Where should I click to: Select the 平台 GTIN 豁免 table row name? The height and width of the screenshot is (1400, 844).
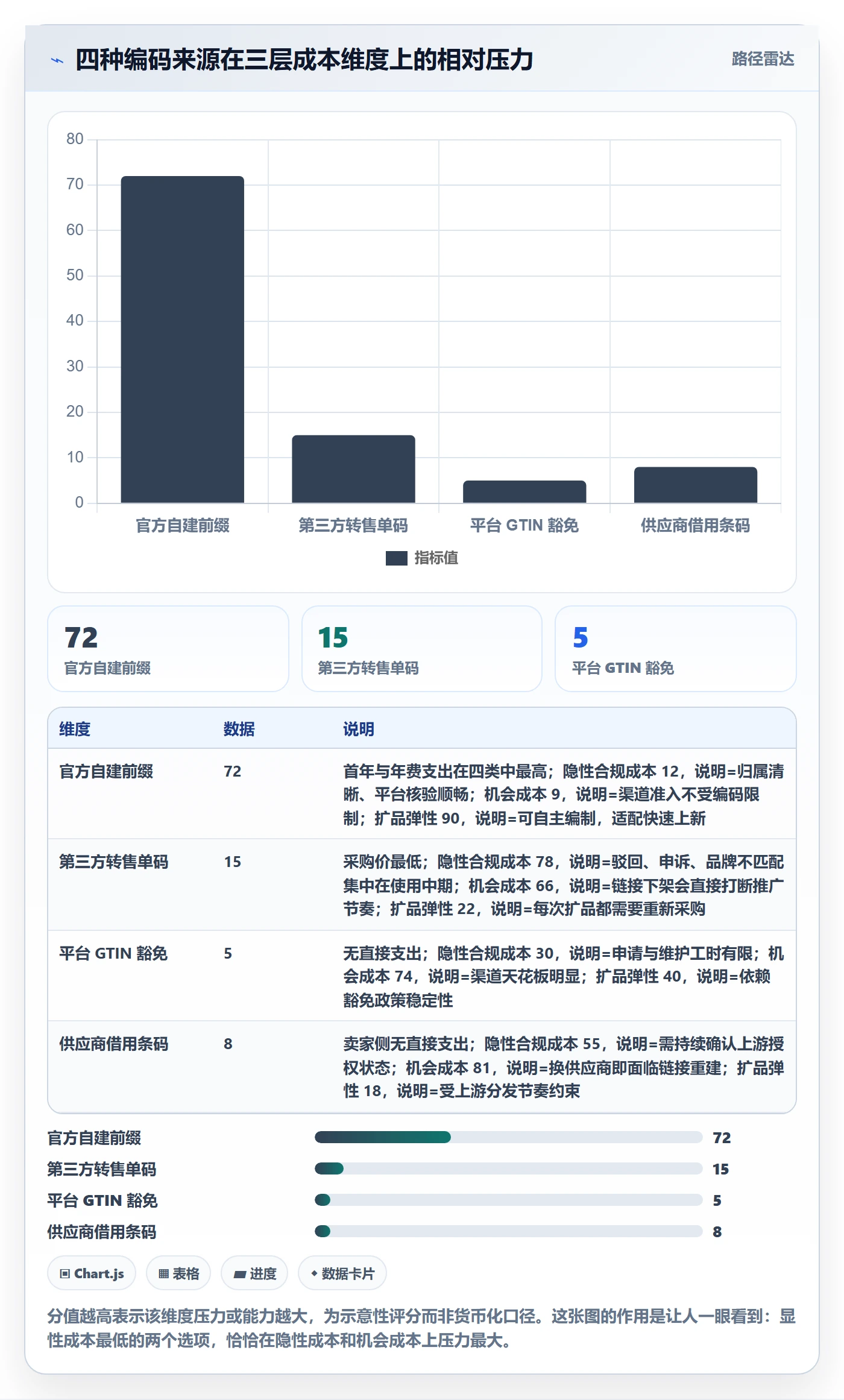(x=113, y=954)
